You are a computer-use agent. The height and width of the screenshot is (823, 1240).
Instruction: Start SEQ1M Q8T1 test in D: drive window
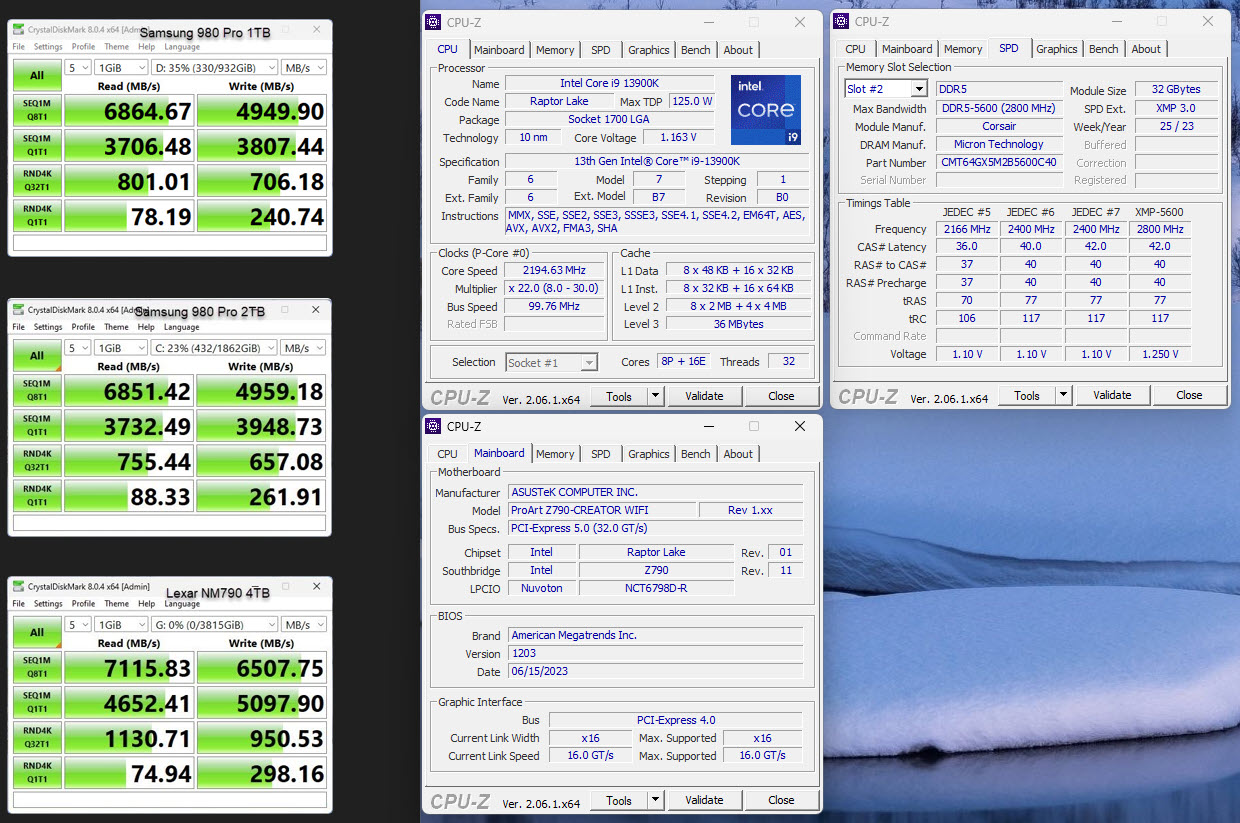click(x=37, y=111)
